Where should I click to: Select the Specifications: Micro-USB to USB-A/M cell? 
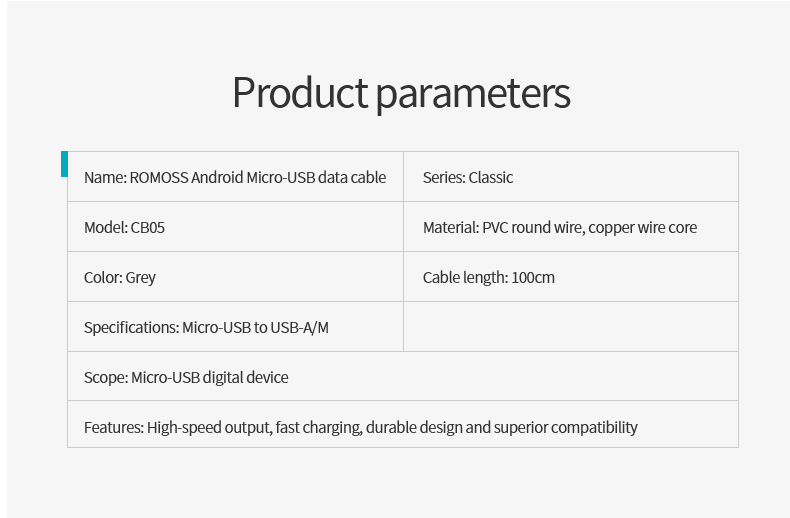tap(235, 327)
